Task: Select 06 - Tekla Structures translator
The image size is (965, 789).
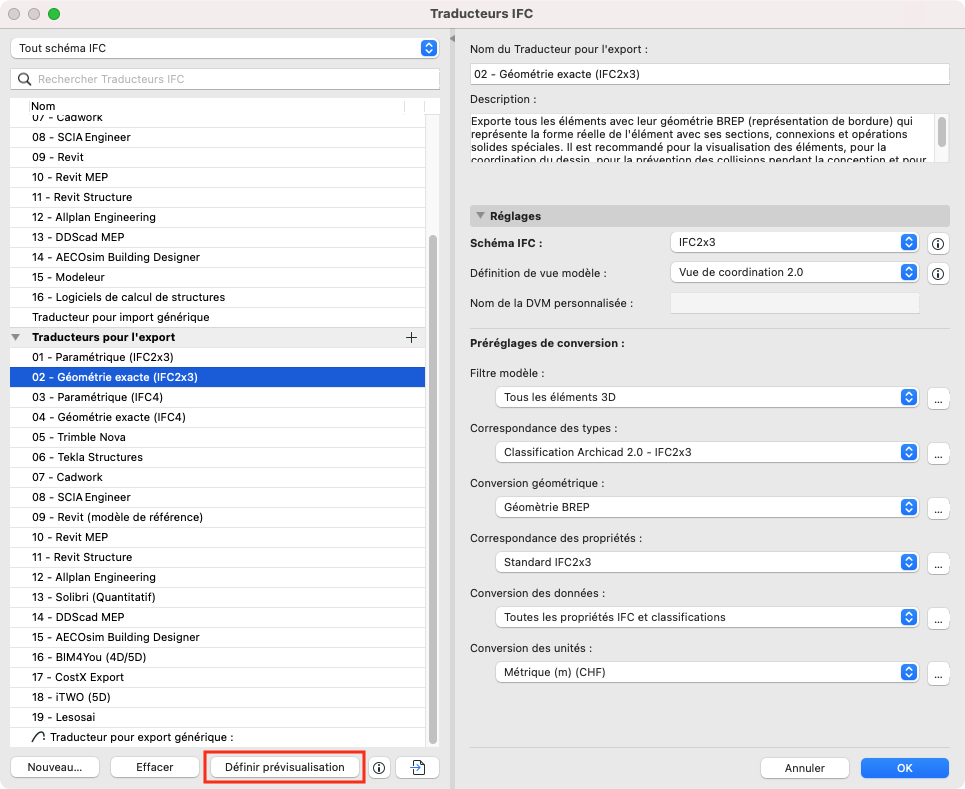Action: 217,457
